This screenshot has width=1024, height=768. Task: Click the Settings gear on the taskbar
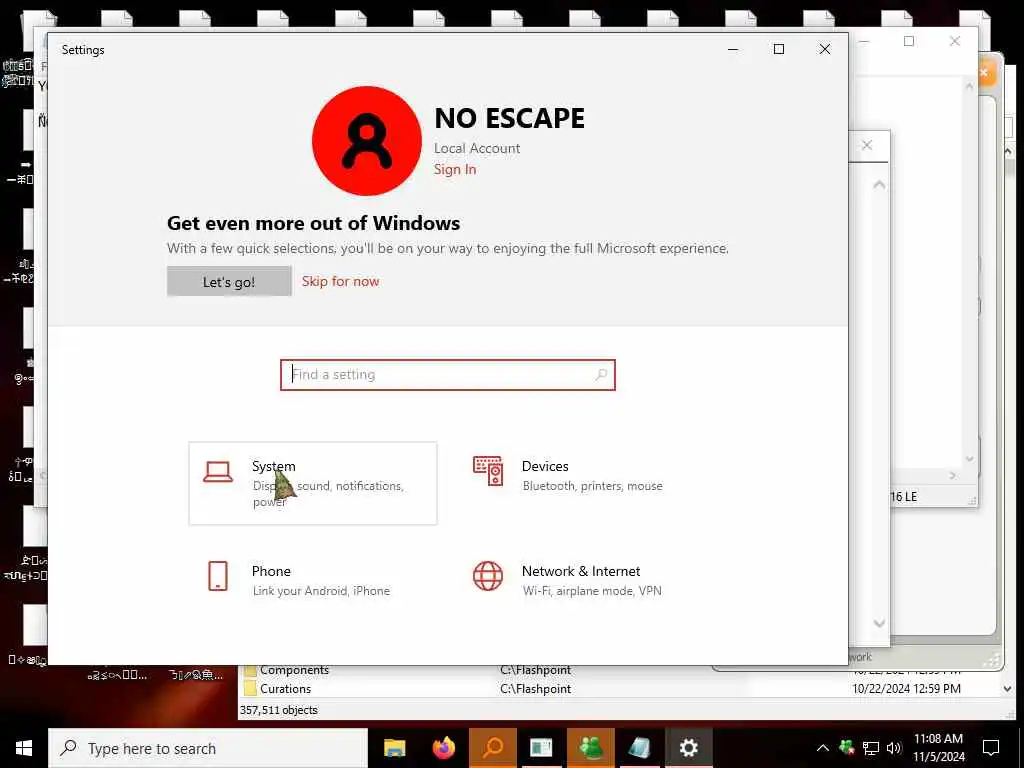688,748
